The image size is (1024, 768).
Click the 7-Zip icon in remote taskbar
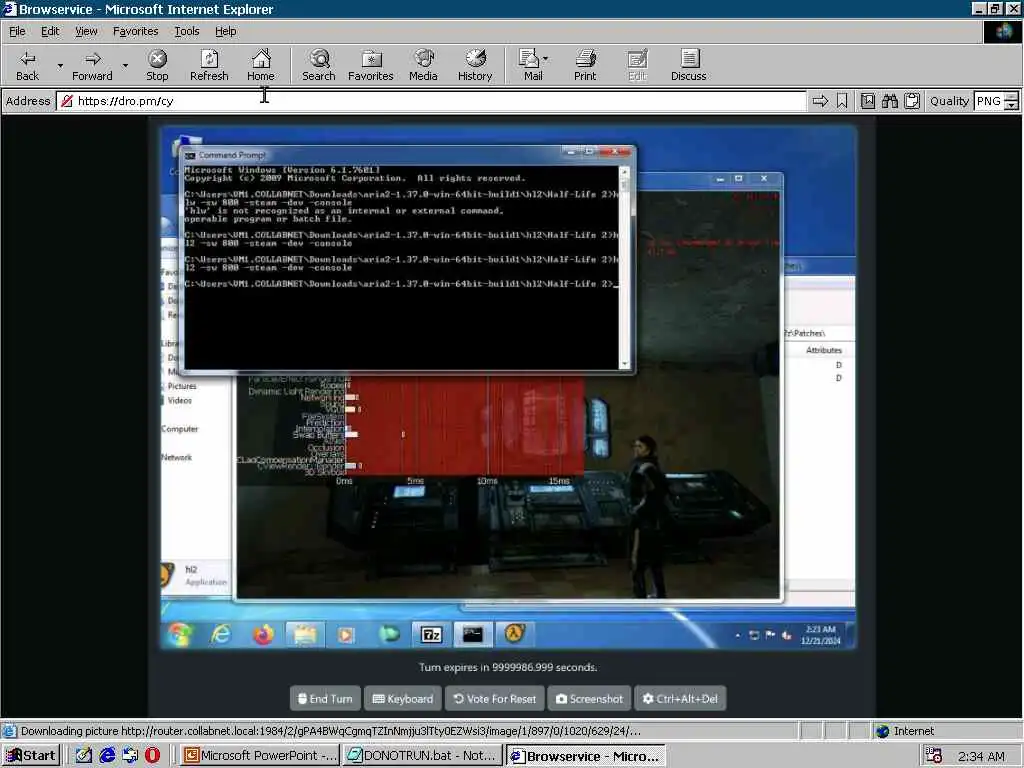(431, 634)
